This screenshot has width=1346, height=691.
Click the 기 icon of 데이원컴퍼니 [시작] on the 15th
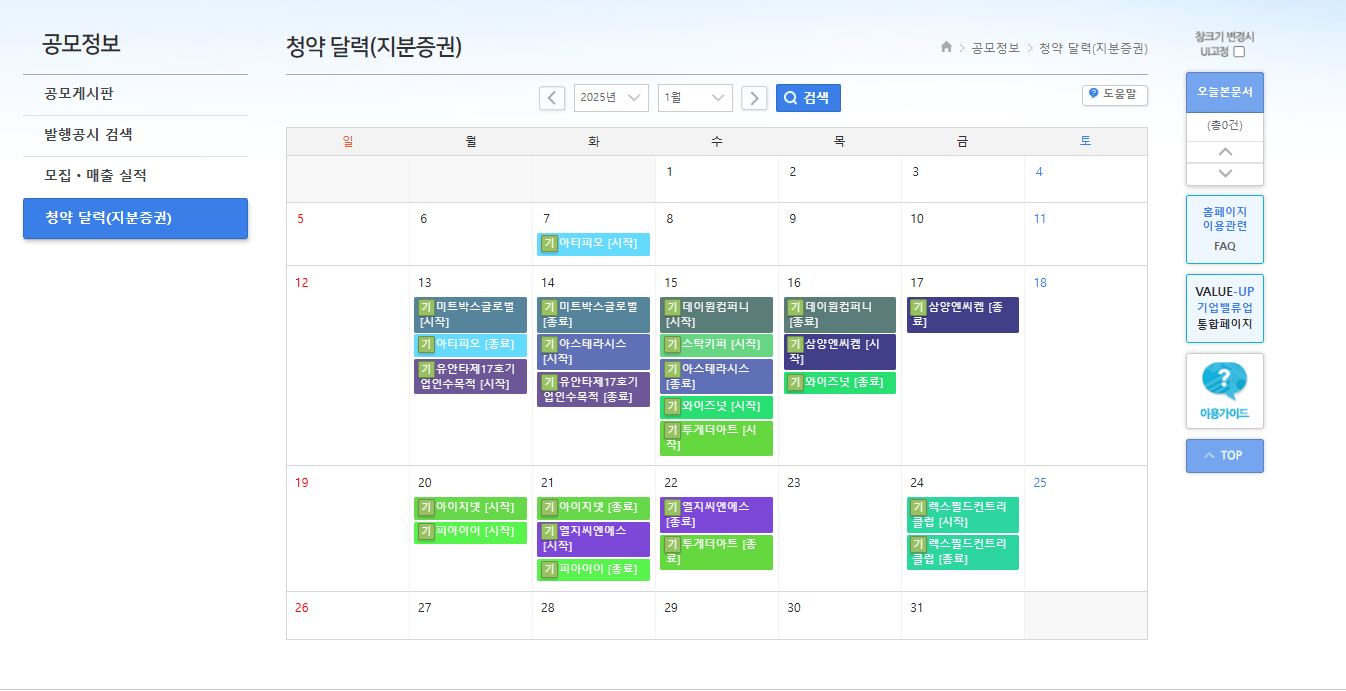coord(672,308)
